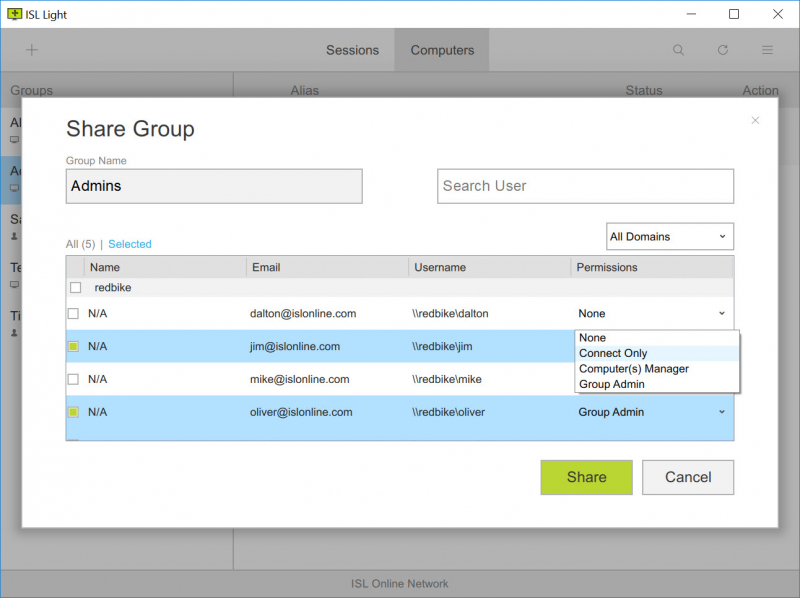Screen dimensions: 800x598
Task: Click the \\redbike\mike username cell
Action: 446,379
